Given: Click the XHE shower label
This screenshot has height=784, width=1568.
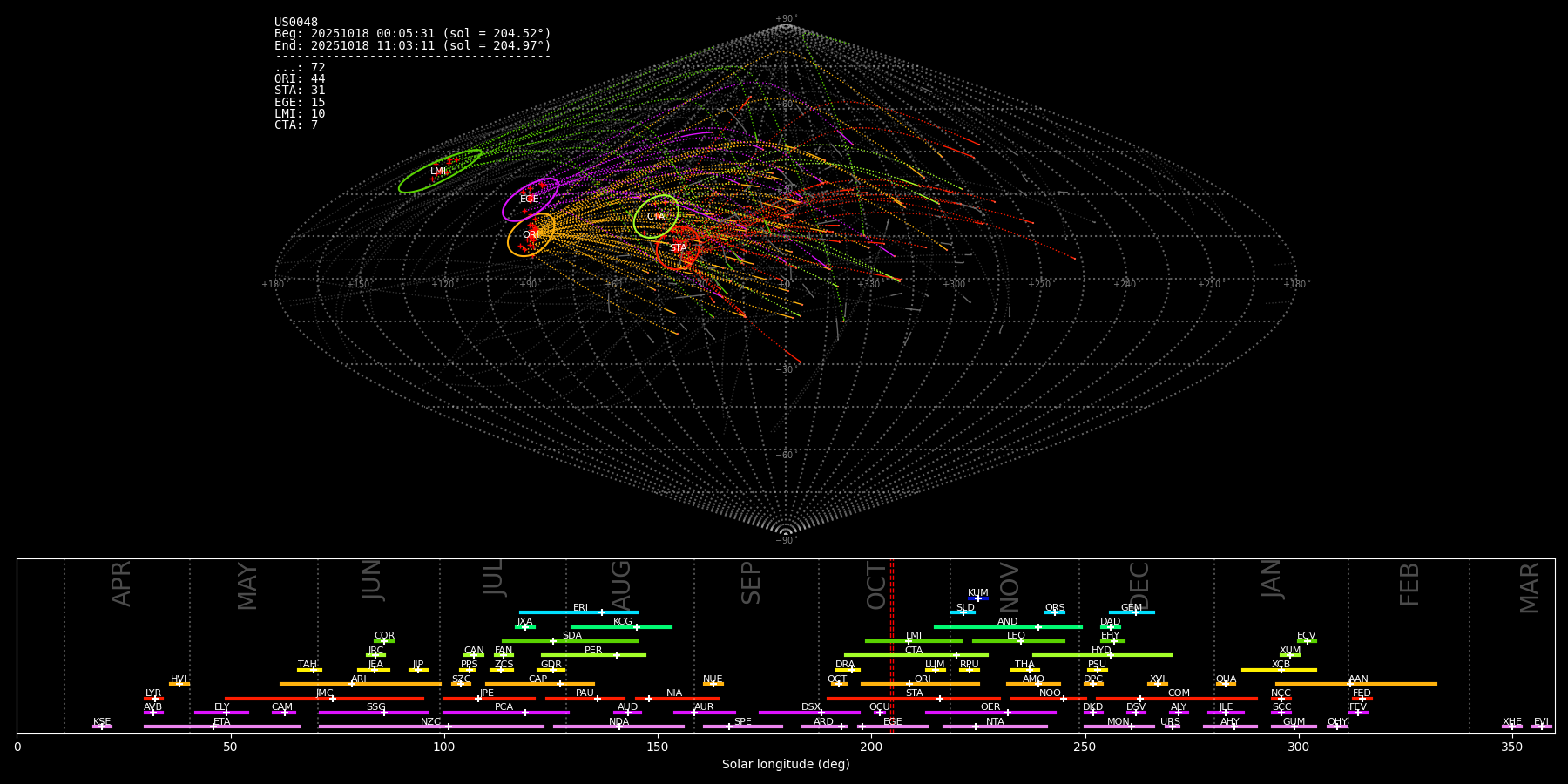Looking at the screenshot, I should coord(1511,721).
